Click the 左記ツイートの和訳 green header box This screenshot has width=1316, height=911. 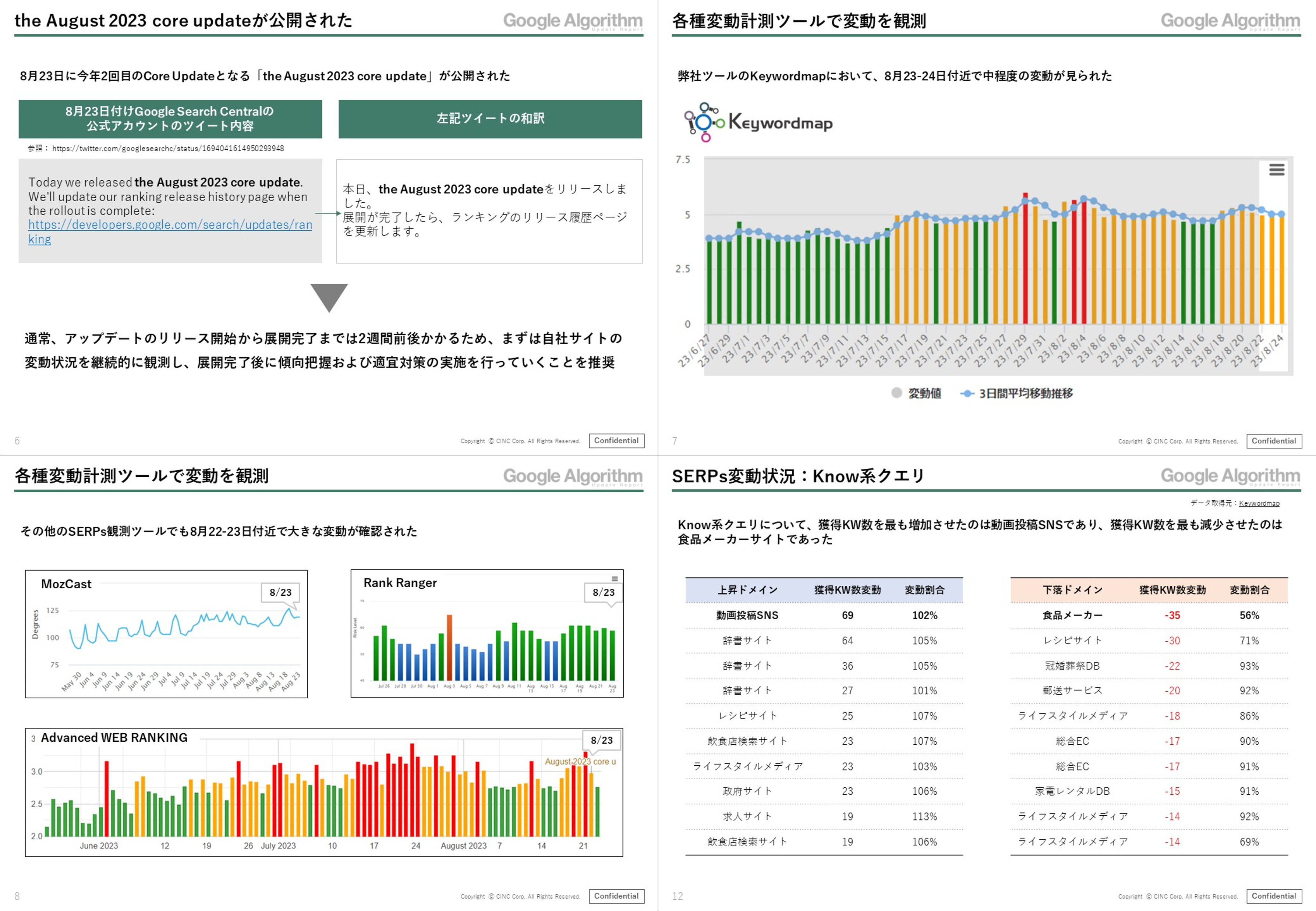(x=490, y=118)
